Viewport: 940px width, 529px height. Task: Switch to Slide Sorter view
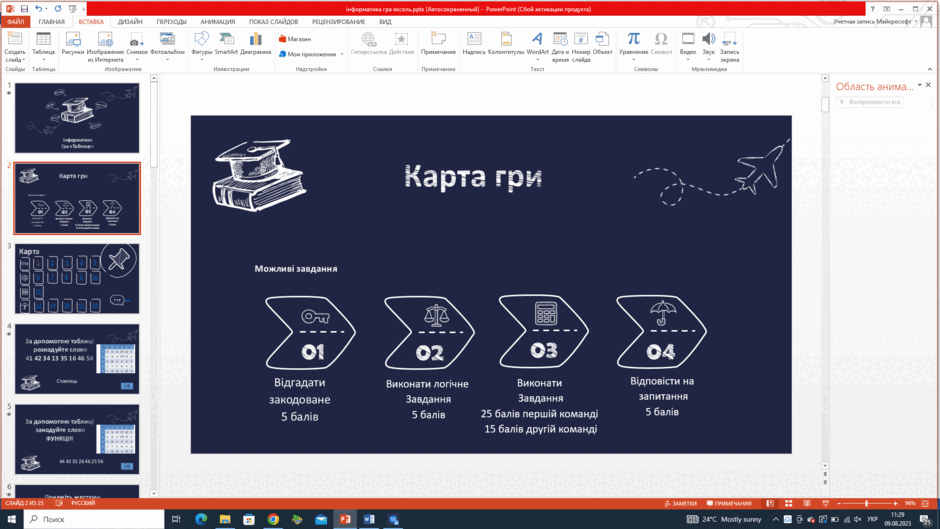[x=788, y=503]
